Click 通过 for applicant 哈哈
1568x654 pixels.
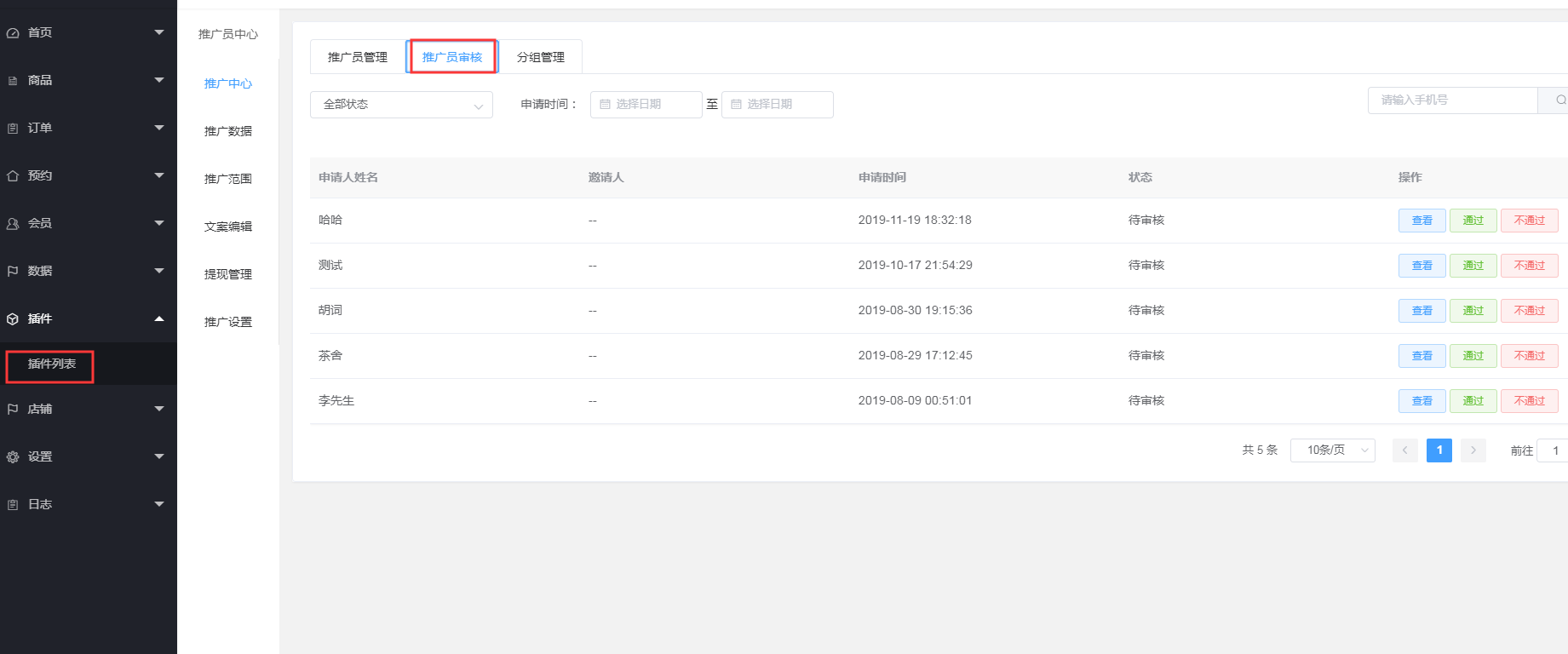(1473, 221)
